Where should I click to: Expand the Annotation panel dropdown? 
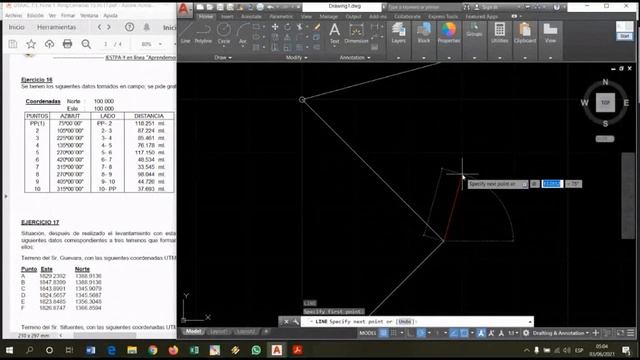355,58
